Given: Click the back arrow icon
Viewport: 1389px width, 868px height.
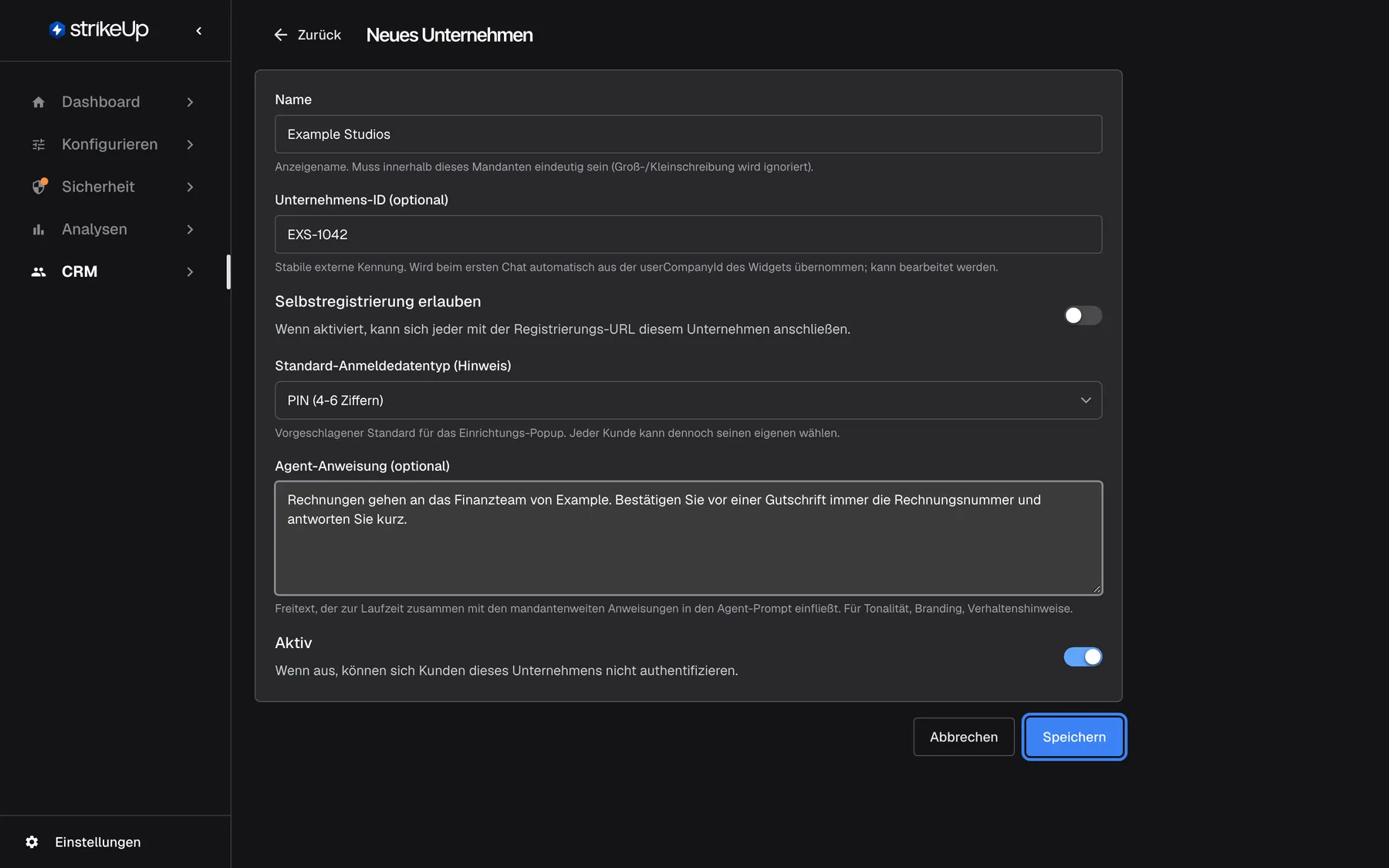Looking at the screenshot, I should [281, 35].
